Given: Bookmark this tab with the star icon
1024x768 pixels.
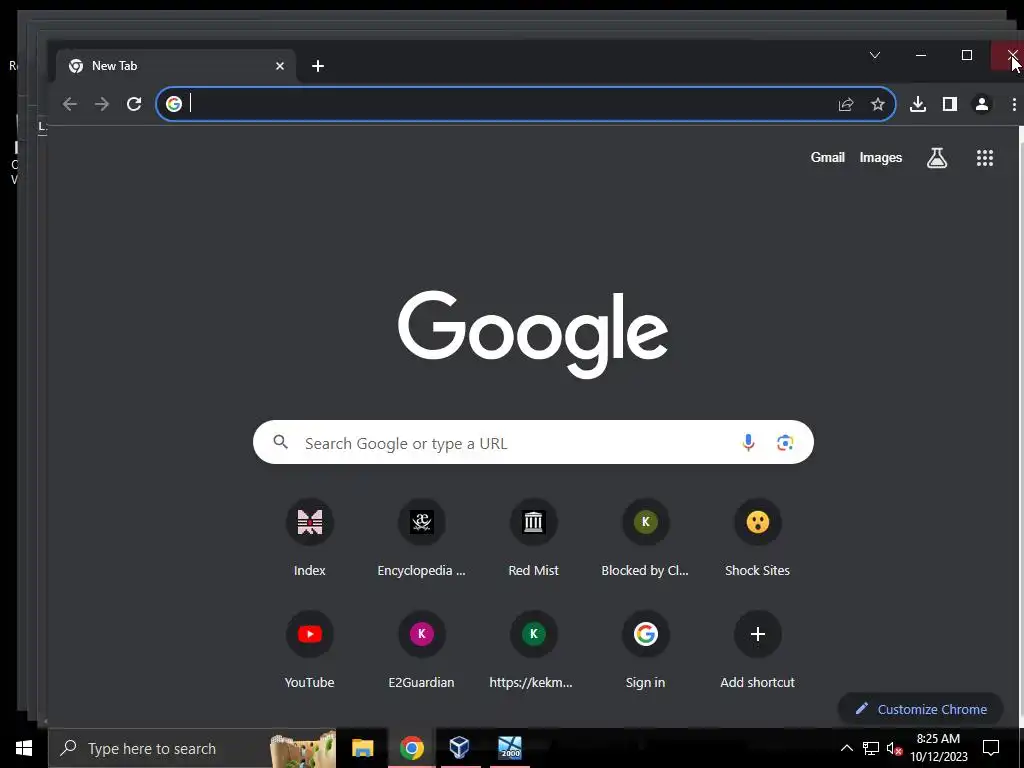Looking at the screenshot, I should (x=878, y=104).
